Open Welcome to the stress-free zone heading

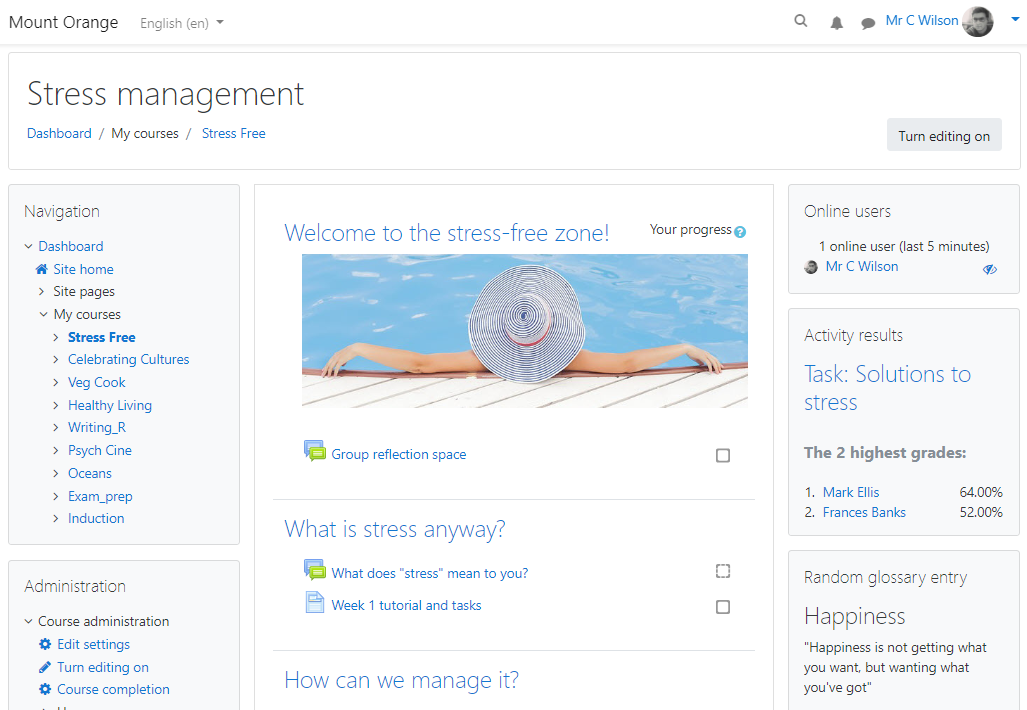pyautogui.click(x=447, y=233)
